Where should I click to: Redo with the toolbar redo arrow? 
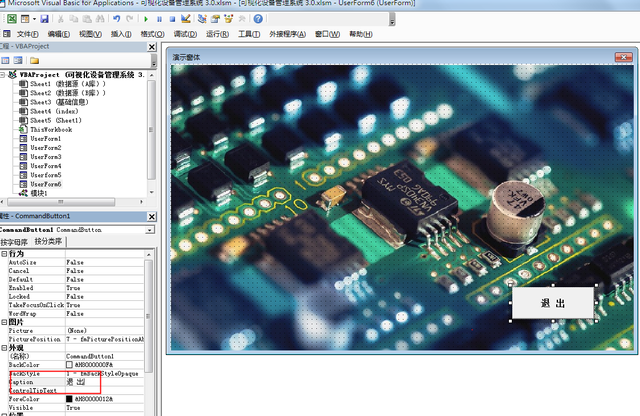(x=130, y=19)
